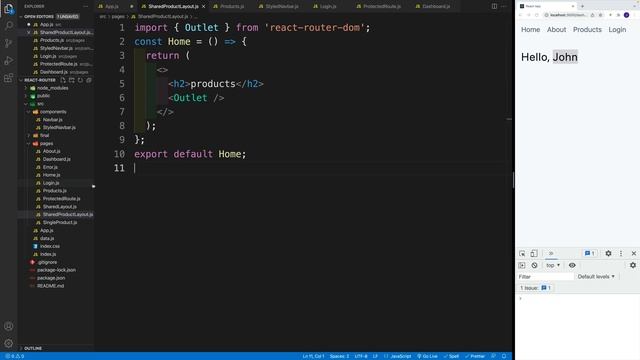
Task: Toggle console sidebar icon
Action: point(522,265)
